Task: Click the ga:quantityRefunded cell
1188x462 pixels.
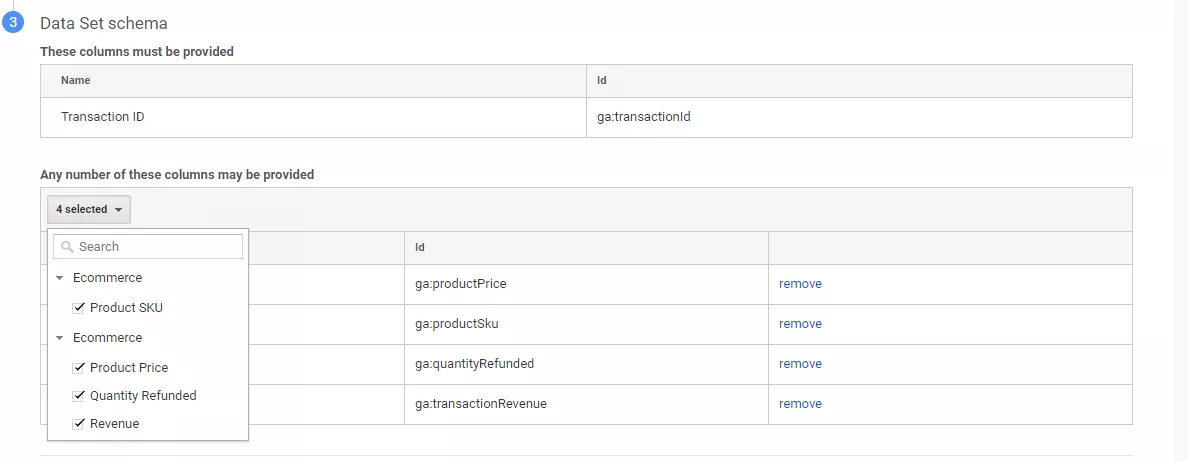Action: point(586,364)
